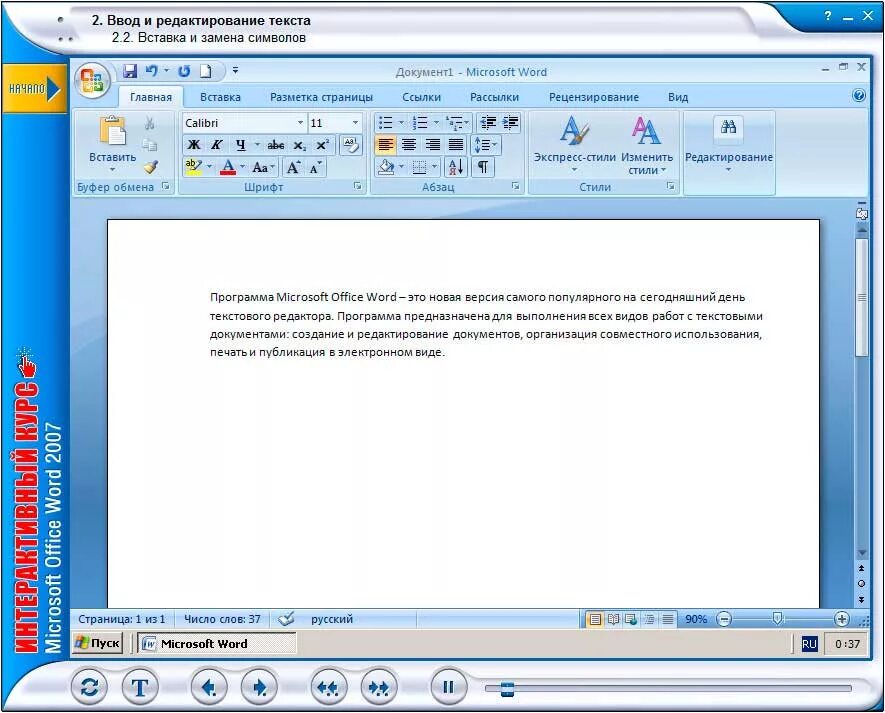Screen dimensions: 885x713
Task: Click RU language indicator in tray
Action: pyautogui.click(x=809, y=644)
